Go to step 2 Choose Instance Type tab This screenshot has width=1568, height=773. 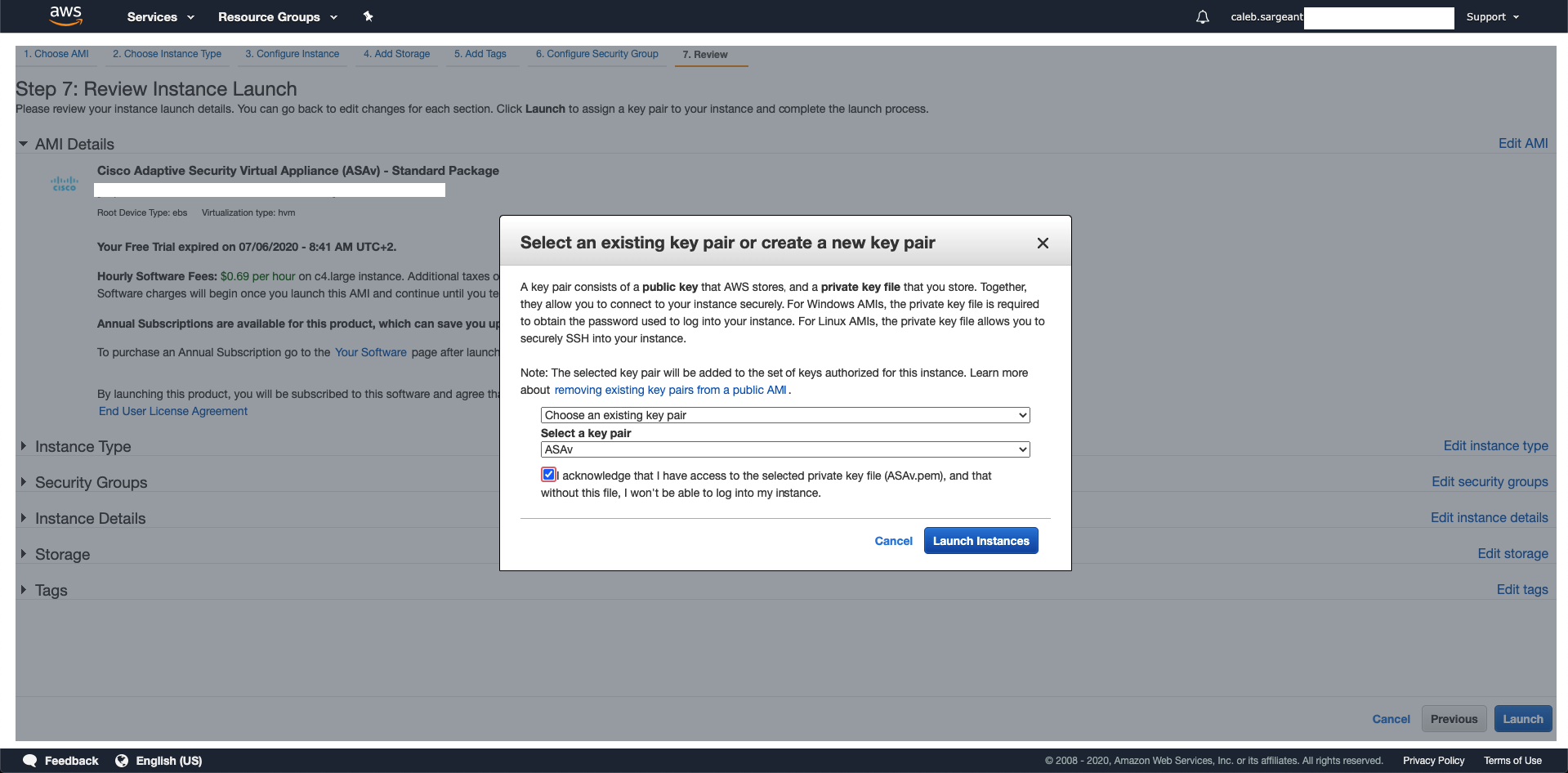(x=167, y=54)
